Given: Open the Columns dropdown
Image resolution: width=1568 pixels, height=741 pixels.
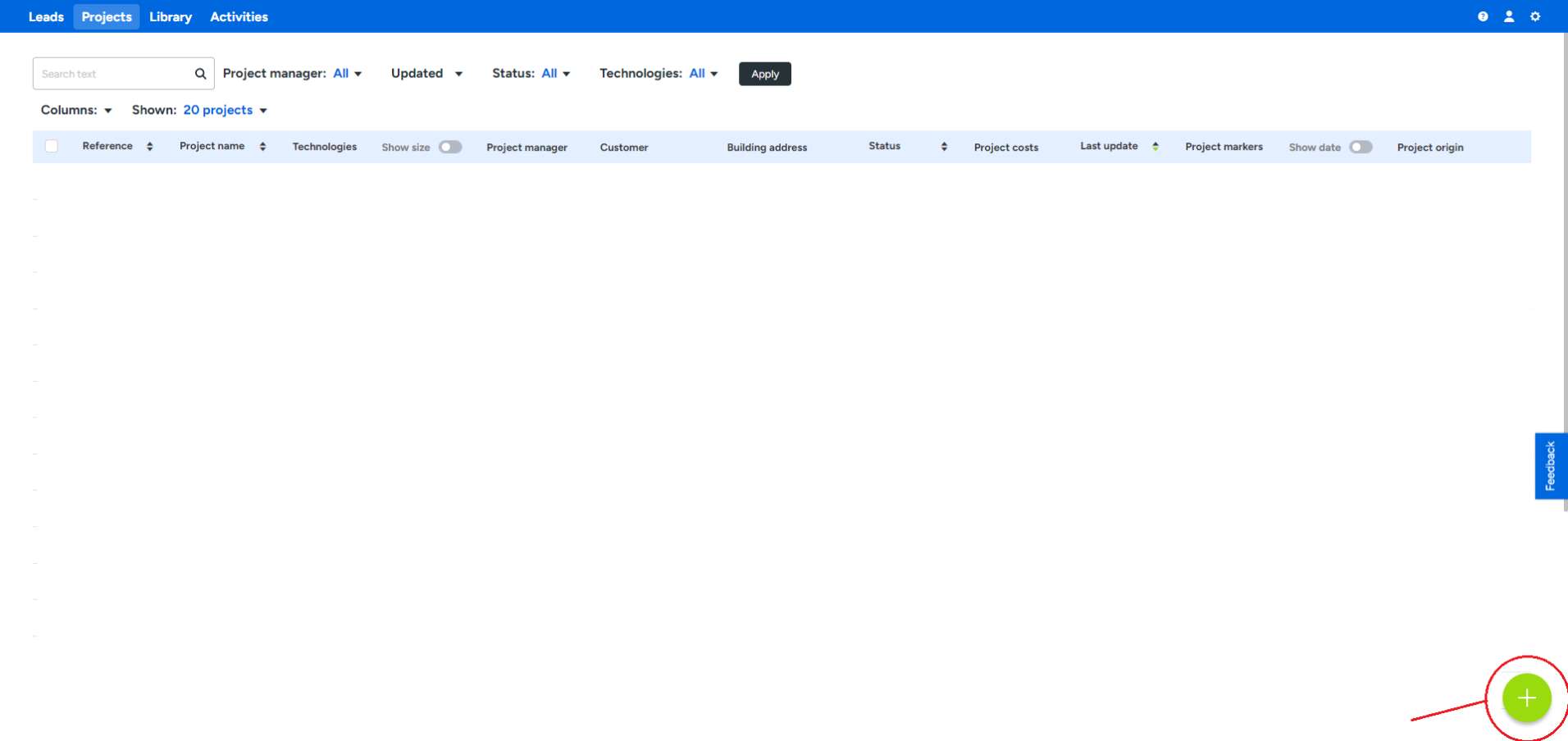Looking at the screenshot, I should coord(76,110).
